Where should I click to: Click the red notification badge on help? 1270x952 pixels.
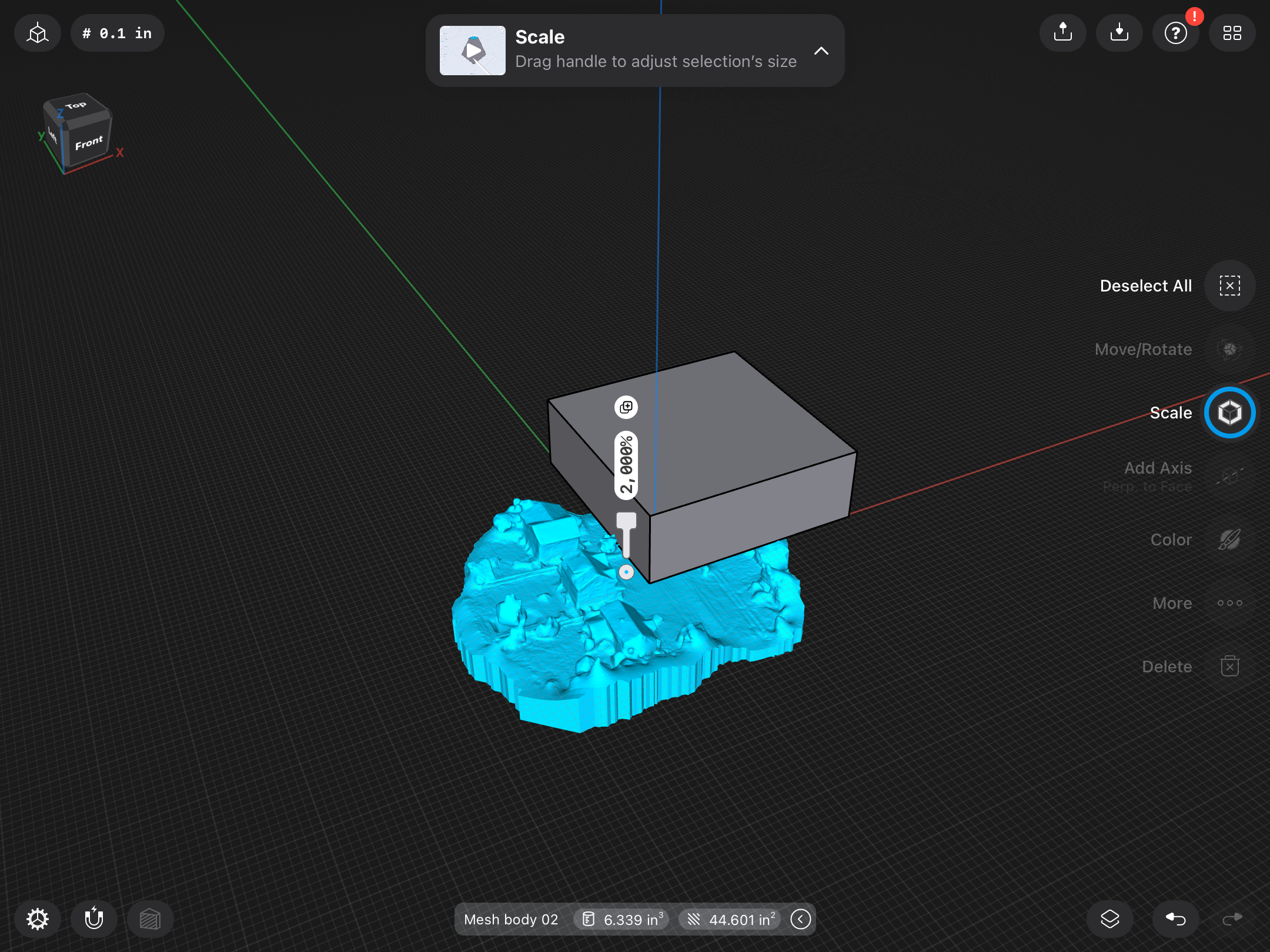pos(1194,16)
